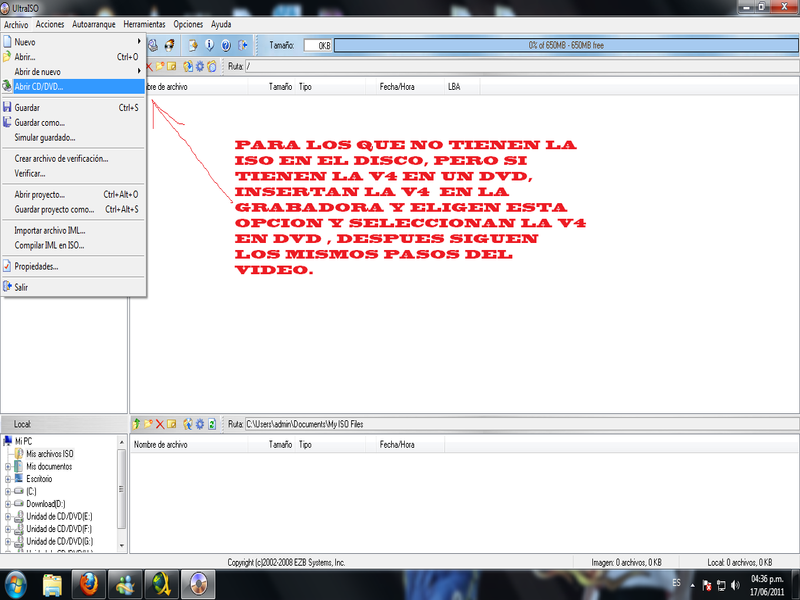Click Add Files icon in the Local toolbar

(x=188, y=424)
